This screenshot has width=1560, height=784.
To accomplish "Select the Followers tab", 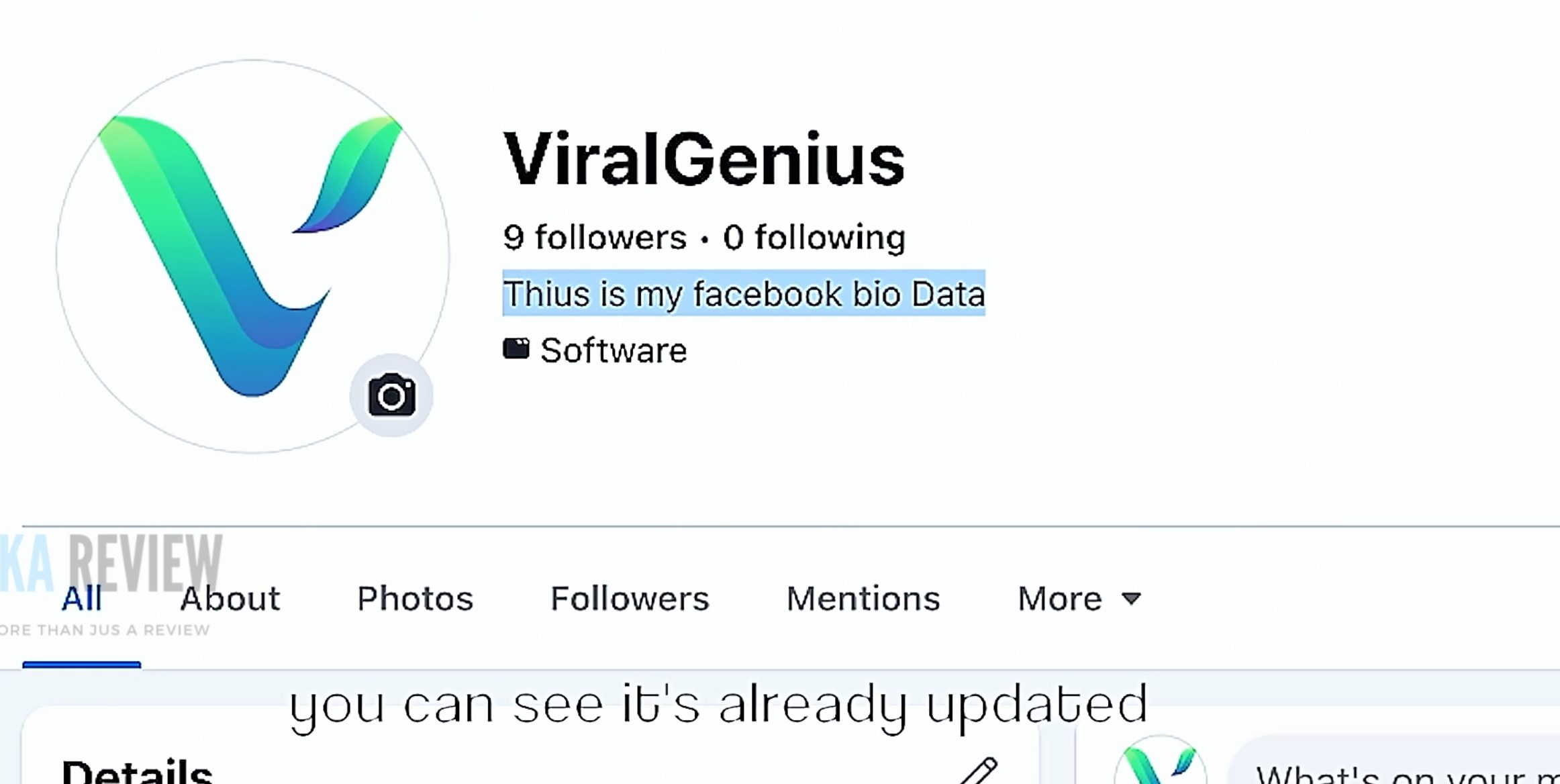I will [x=630, y=599].
